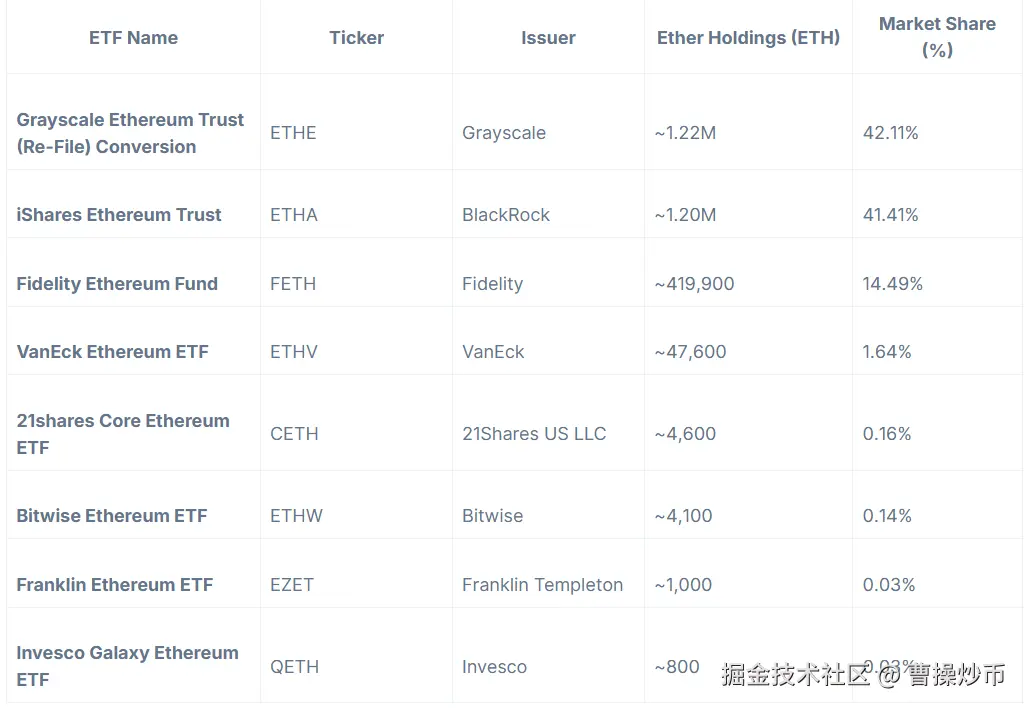Screen dimensions: 1027x709
Task: Click the BlackRock issuer cell
Action: 506,215
